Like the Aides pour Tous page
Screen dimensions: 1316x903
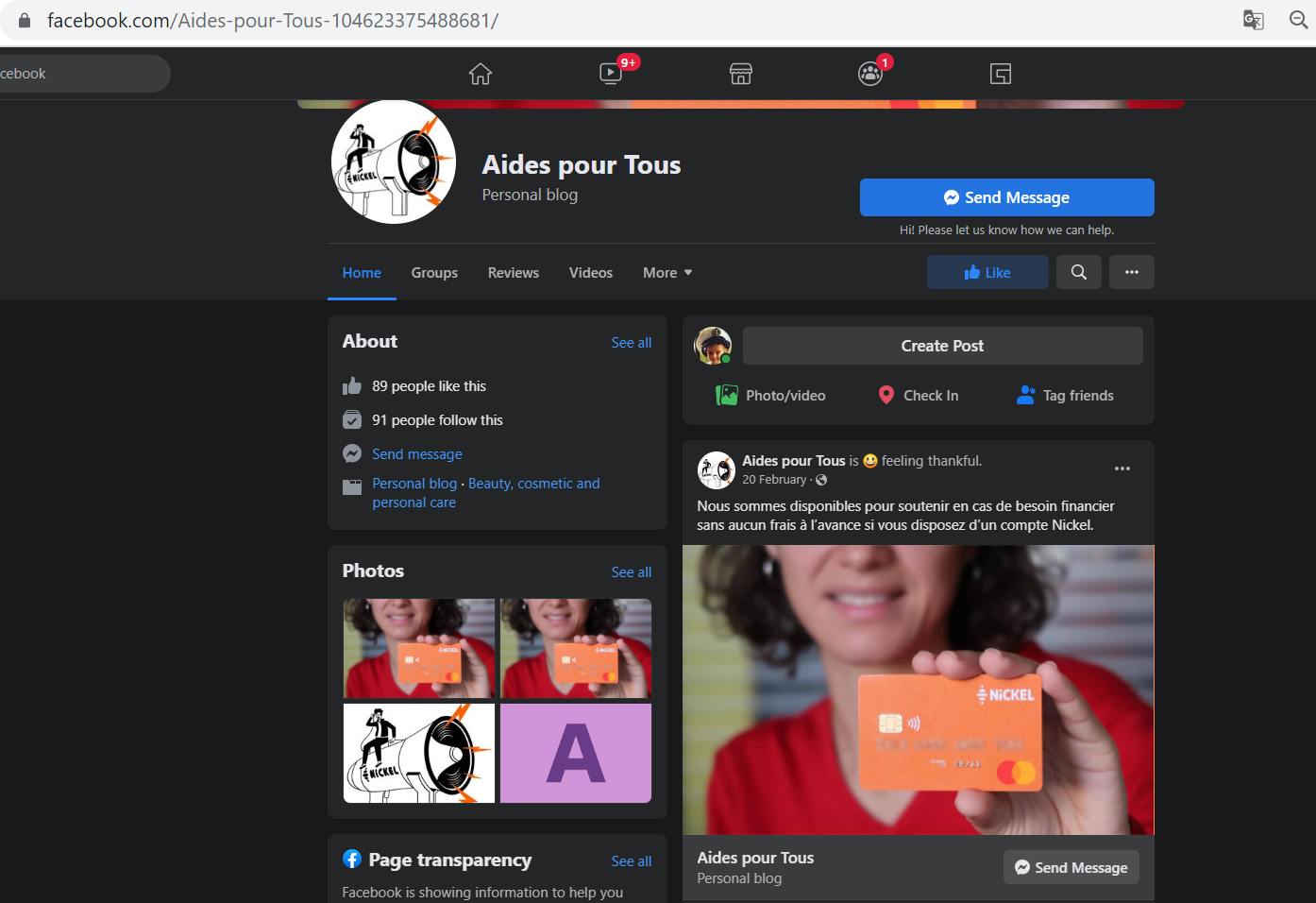coord(987,272)
